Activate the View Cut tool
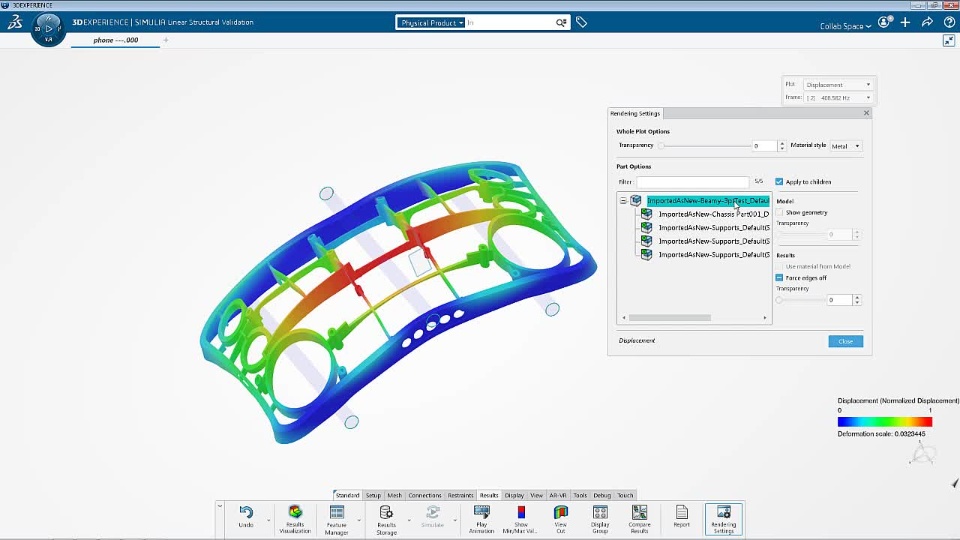 pos(561,512)
